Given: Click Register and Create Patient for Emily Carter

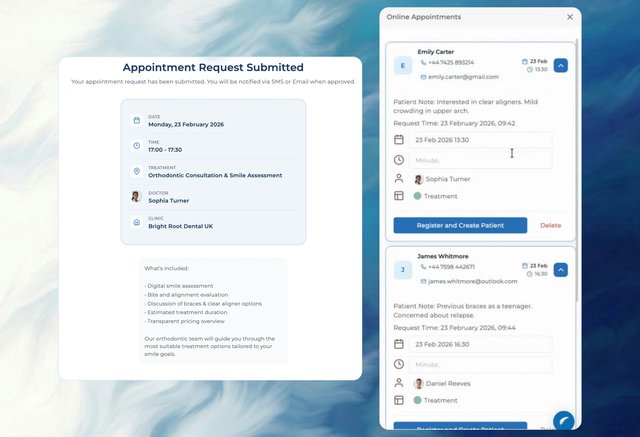Looking at the screenshot, I should [x=460, y=225].
